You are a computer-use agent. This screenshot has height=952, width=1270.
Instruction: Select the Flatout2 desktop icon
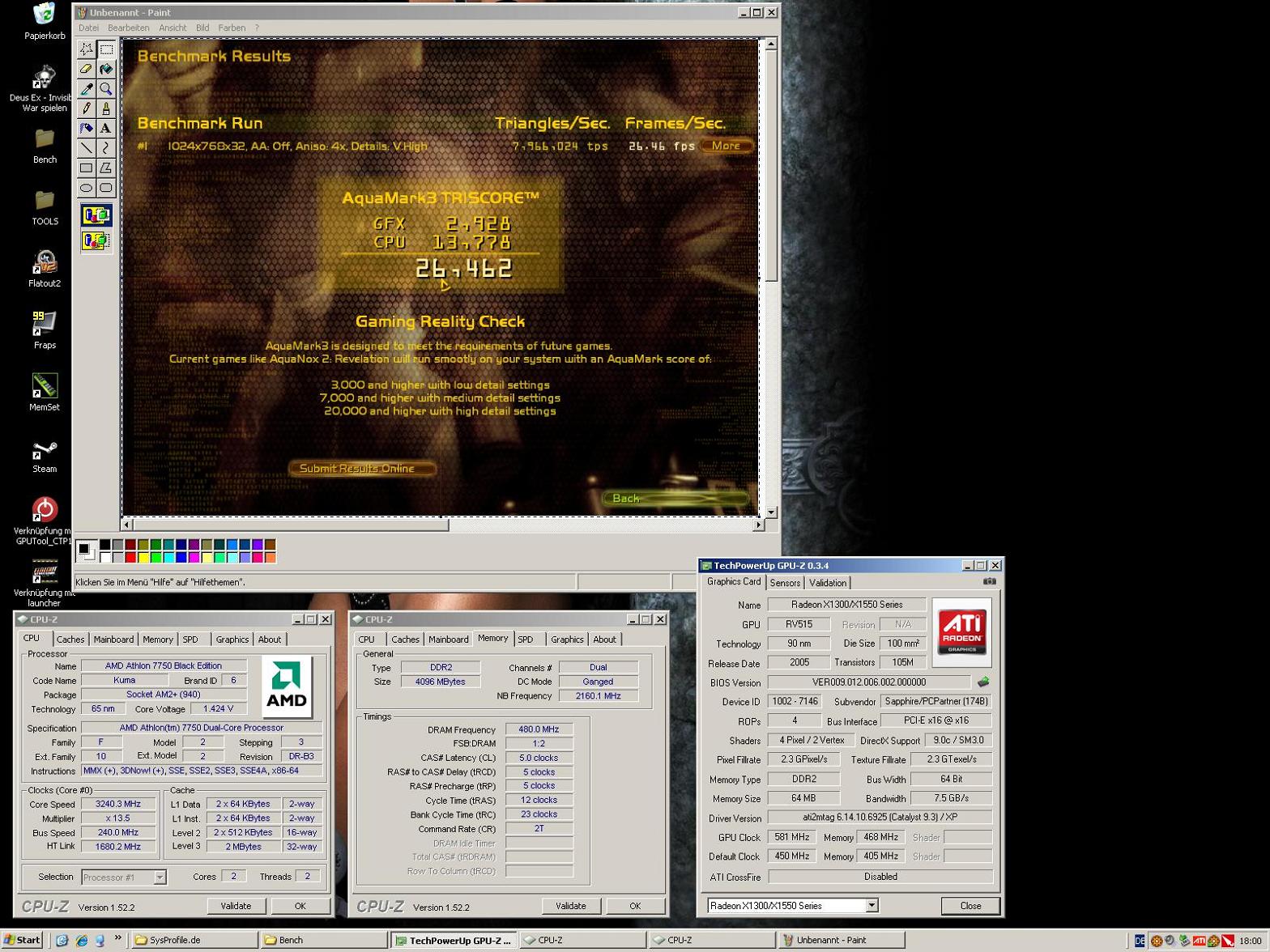point(45,269)
